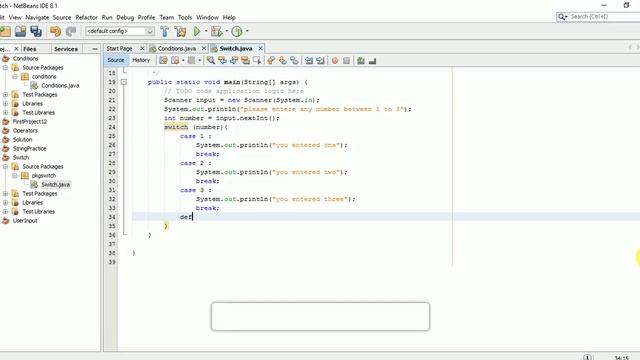The height and width of the screenshot is (360, 640).
Task: Open Run Project dropdown arrow
Action: pyautogui.click(x=206, y=31)
